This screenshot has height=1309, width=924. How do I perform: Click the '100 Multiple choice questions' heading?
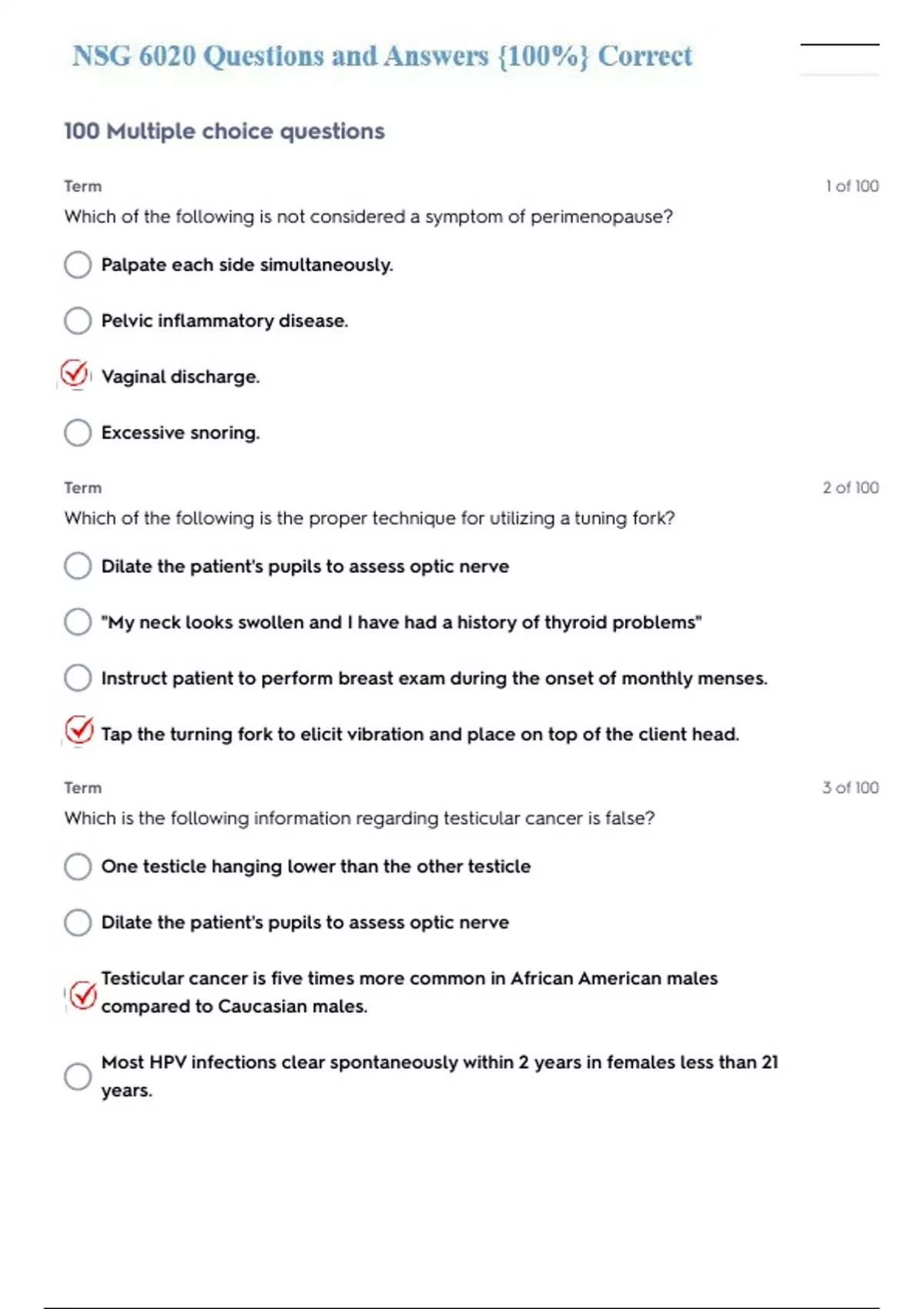click(224, 132)
